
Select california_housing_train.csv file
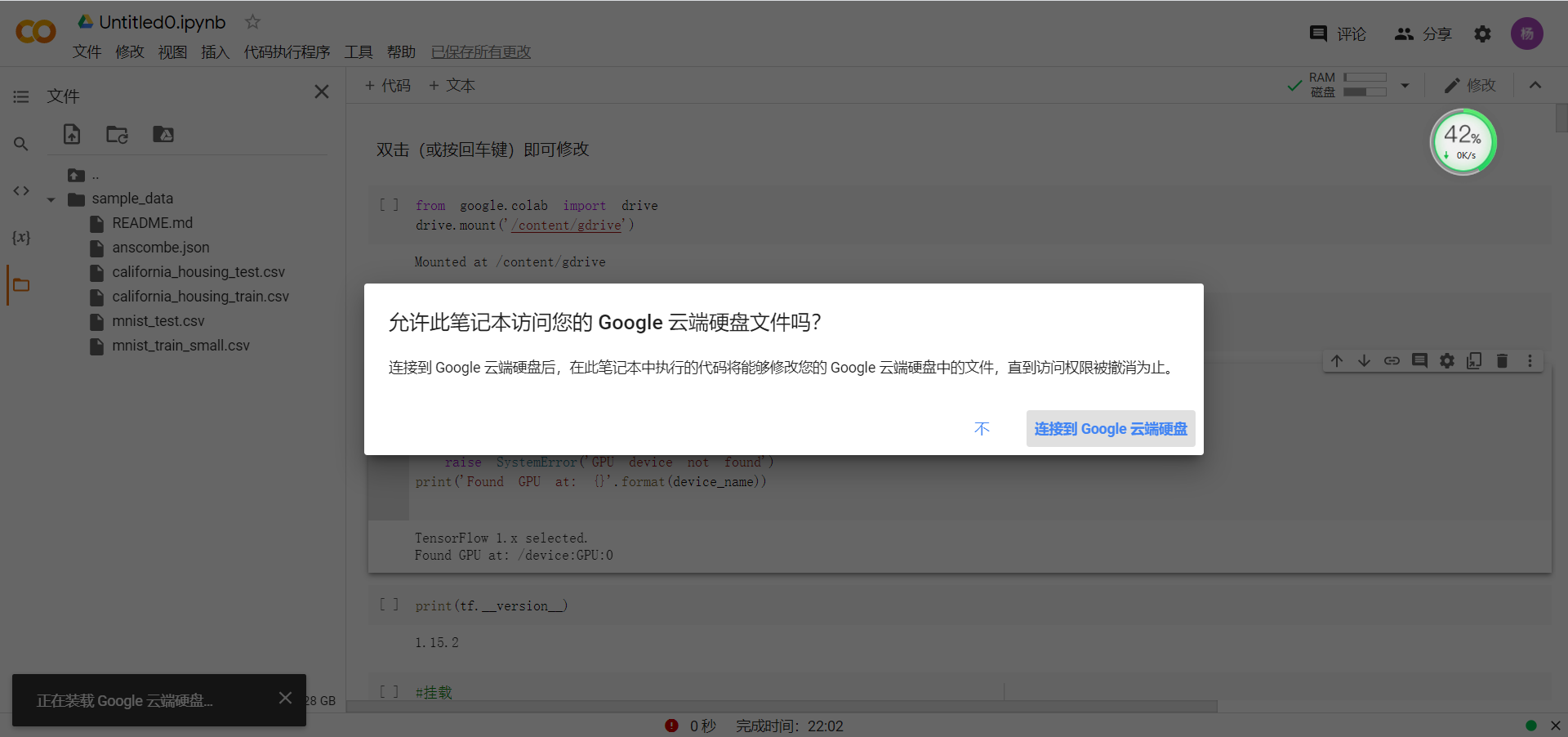pyautogui.click(x=201, y=297)
